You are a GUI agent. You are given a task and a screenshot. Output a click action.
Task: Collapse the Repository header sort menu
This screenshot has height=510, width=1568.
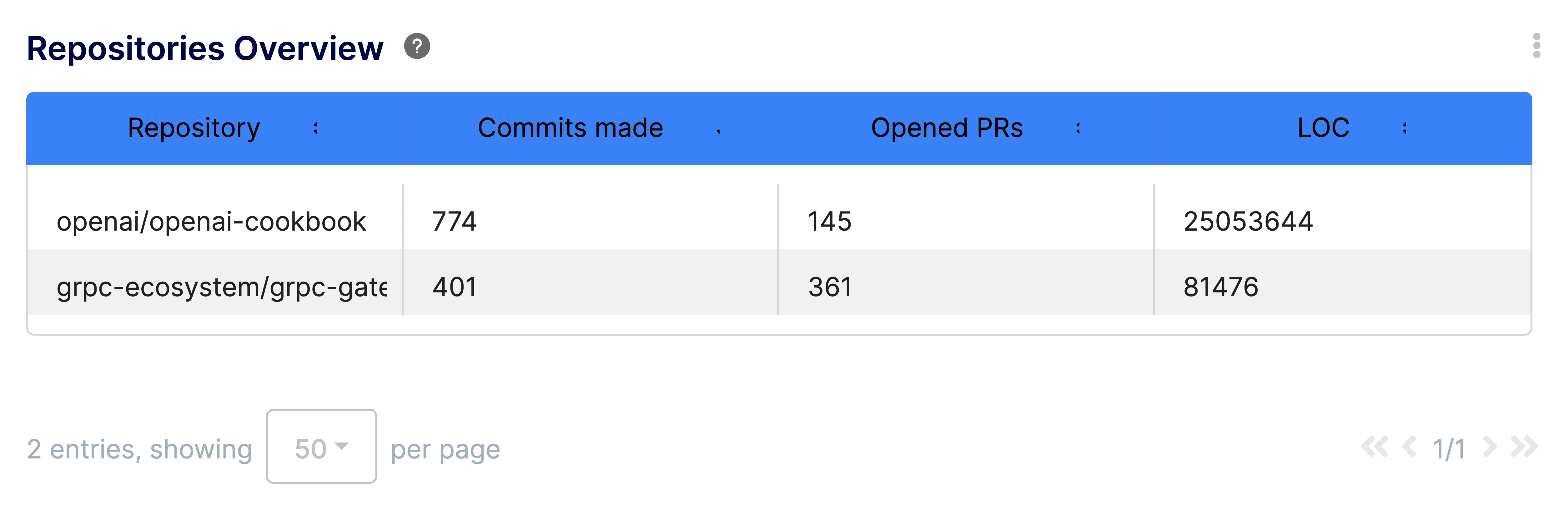coord(316,128)
